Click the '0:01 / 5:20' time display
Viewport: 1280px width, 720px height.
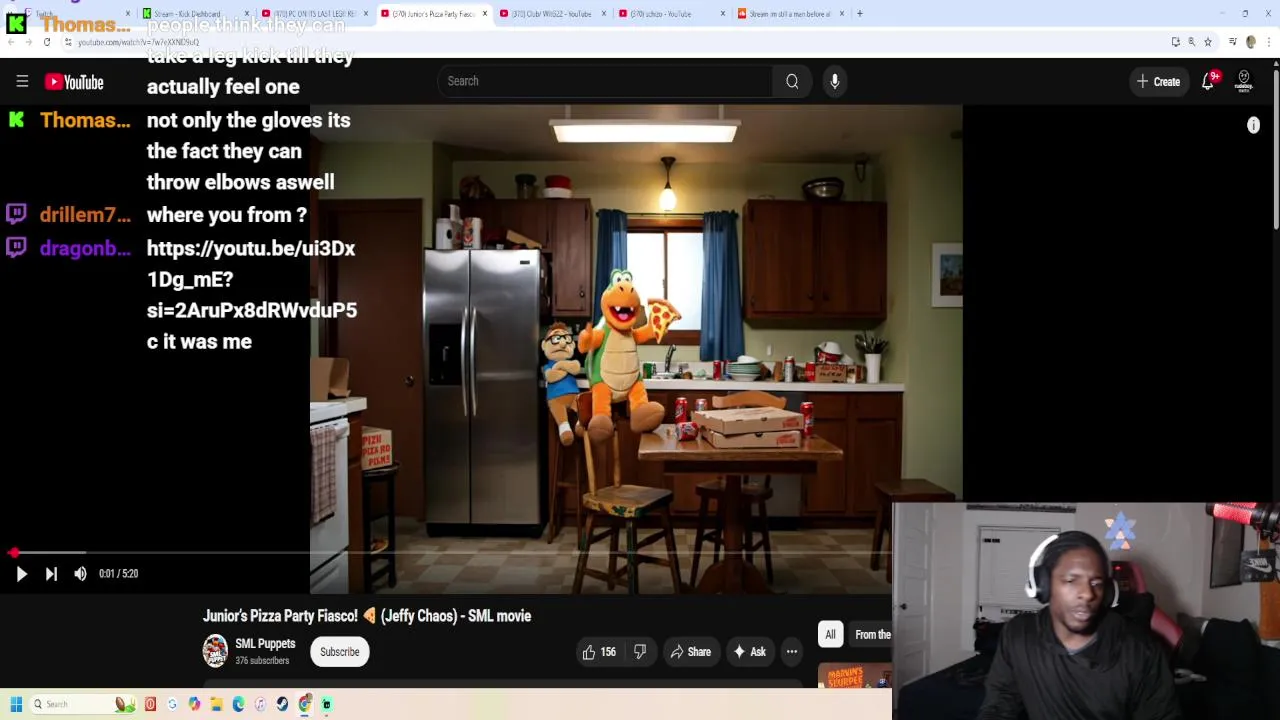point(118,574)
